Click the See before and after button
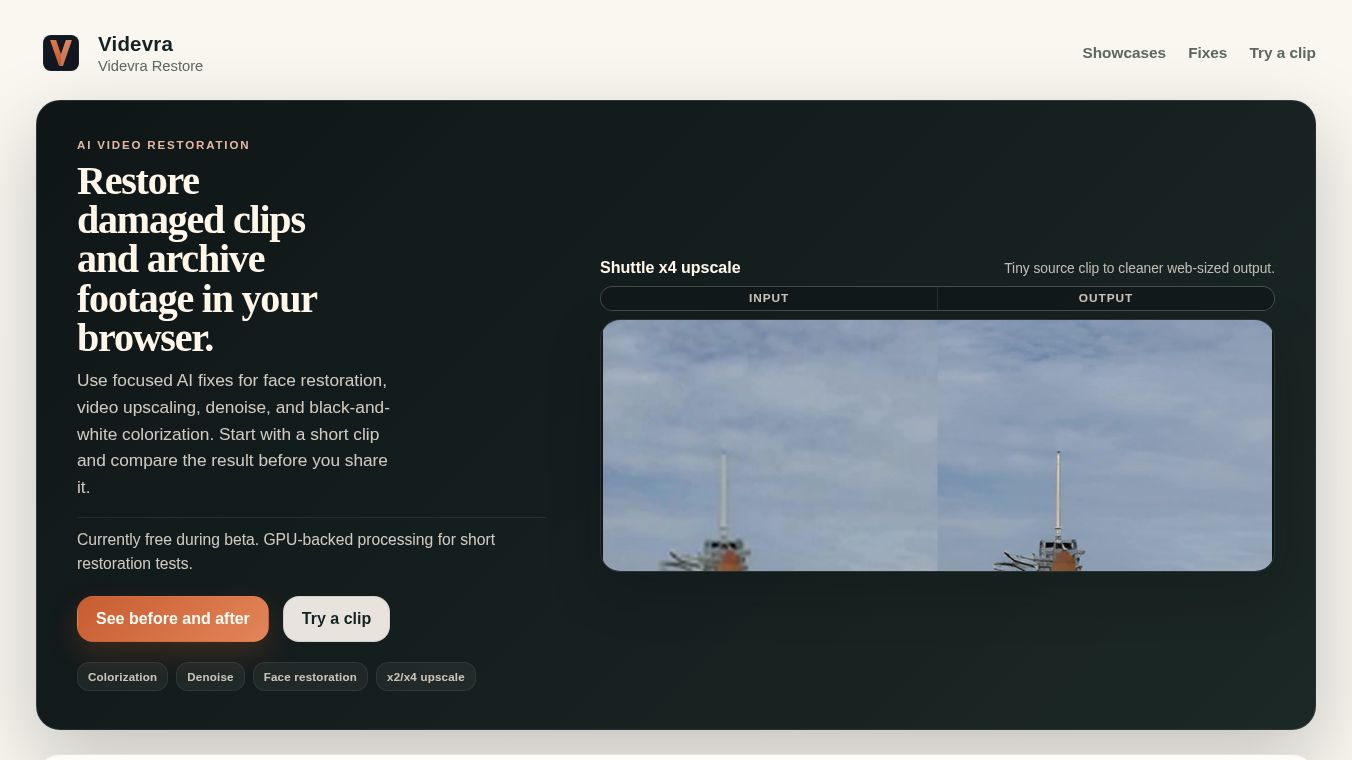Screen dimensions: 1352x760 173,619
